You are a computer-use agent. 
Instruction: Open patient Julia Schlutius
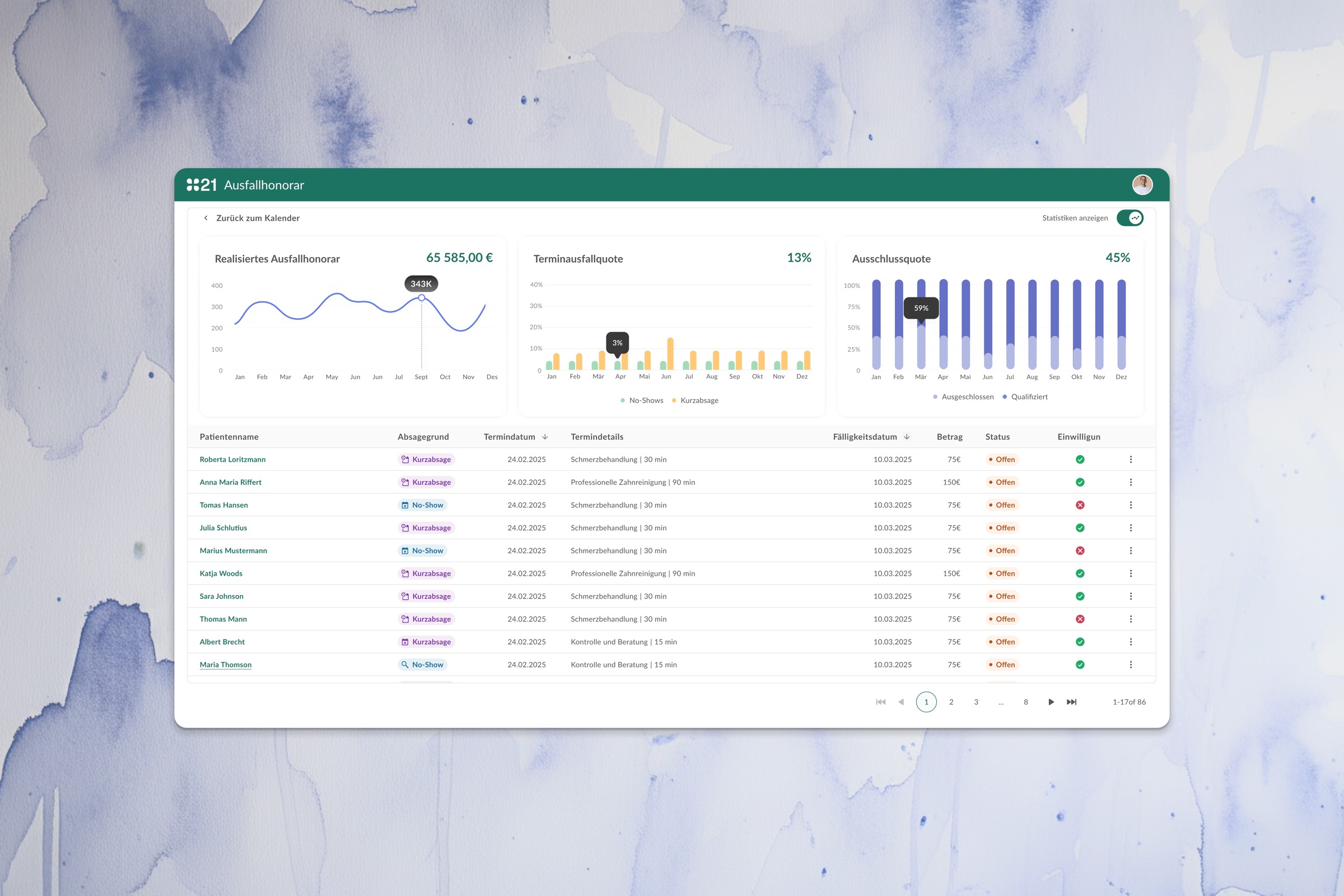click(223, 528)
